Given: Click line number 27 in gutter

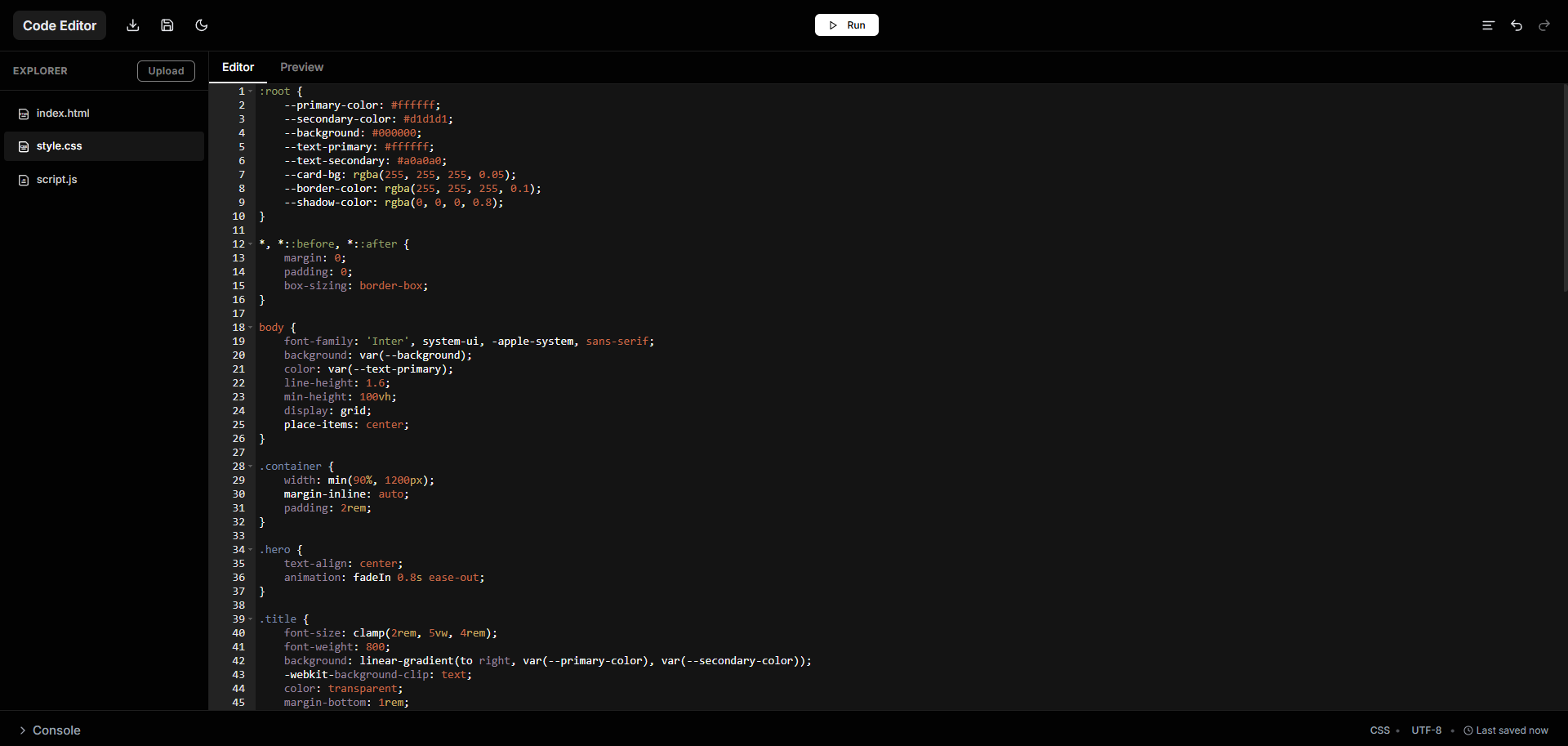Looking at the screenshot, I should pyautogui.click(x=238, y=453).
